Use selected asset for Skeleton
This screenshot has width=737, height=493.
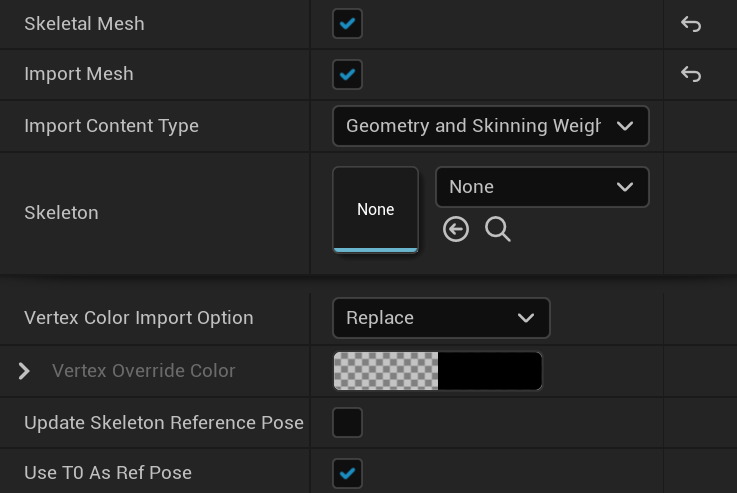coord(456,230)
